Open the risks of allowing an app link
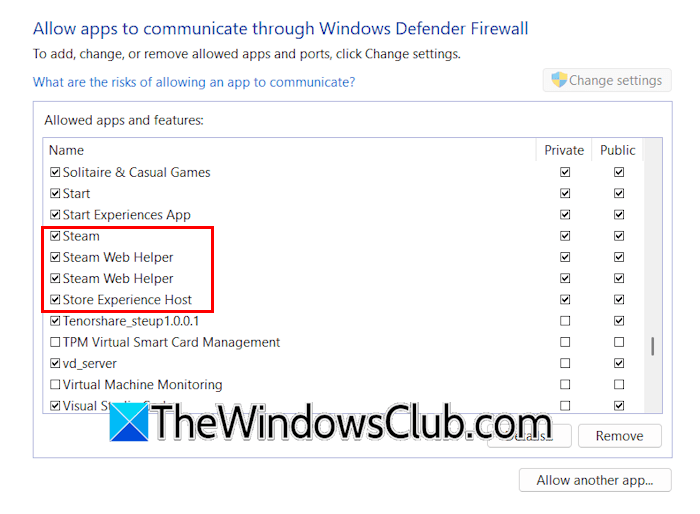This screenshot has width=700, height=514. tap(194, 82)
